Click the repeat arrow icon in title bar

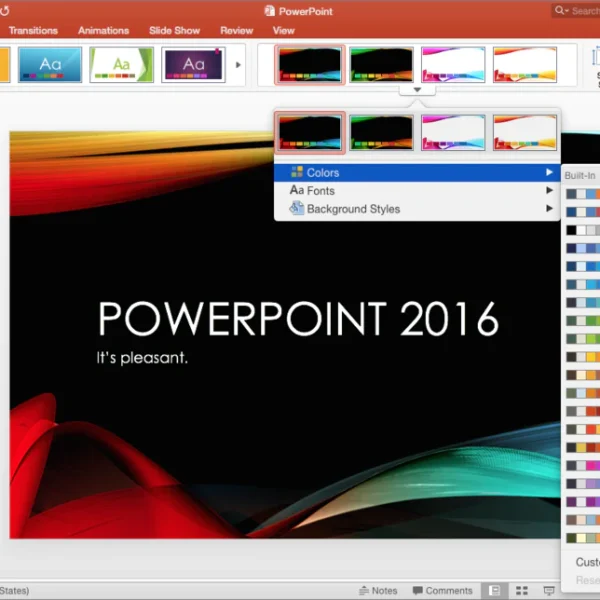coord(4,11)
